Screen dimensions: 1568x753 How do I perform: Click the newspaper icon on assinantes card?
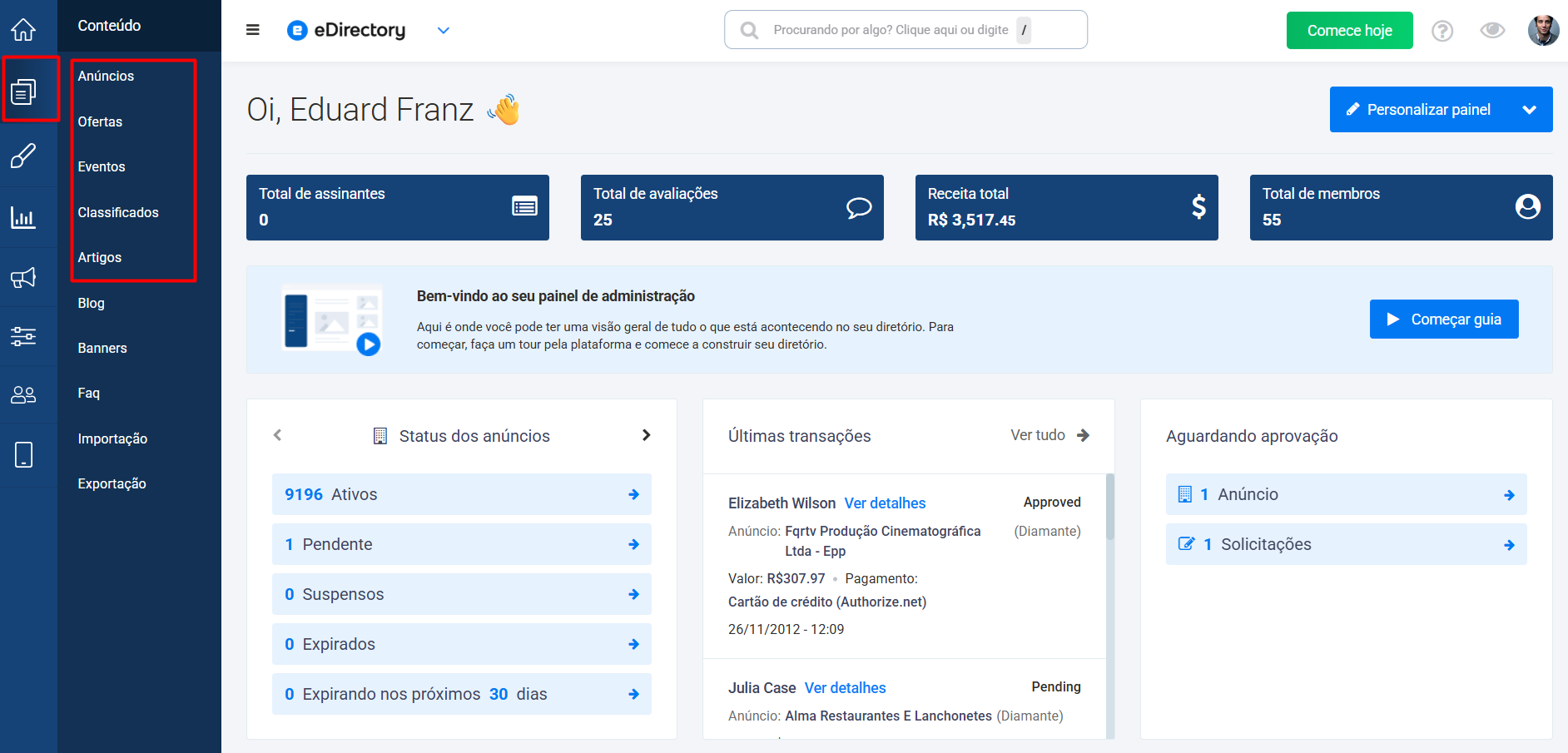(x=524, y=206)
